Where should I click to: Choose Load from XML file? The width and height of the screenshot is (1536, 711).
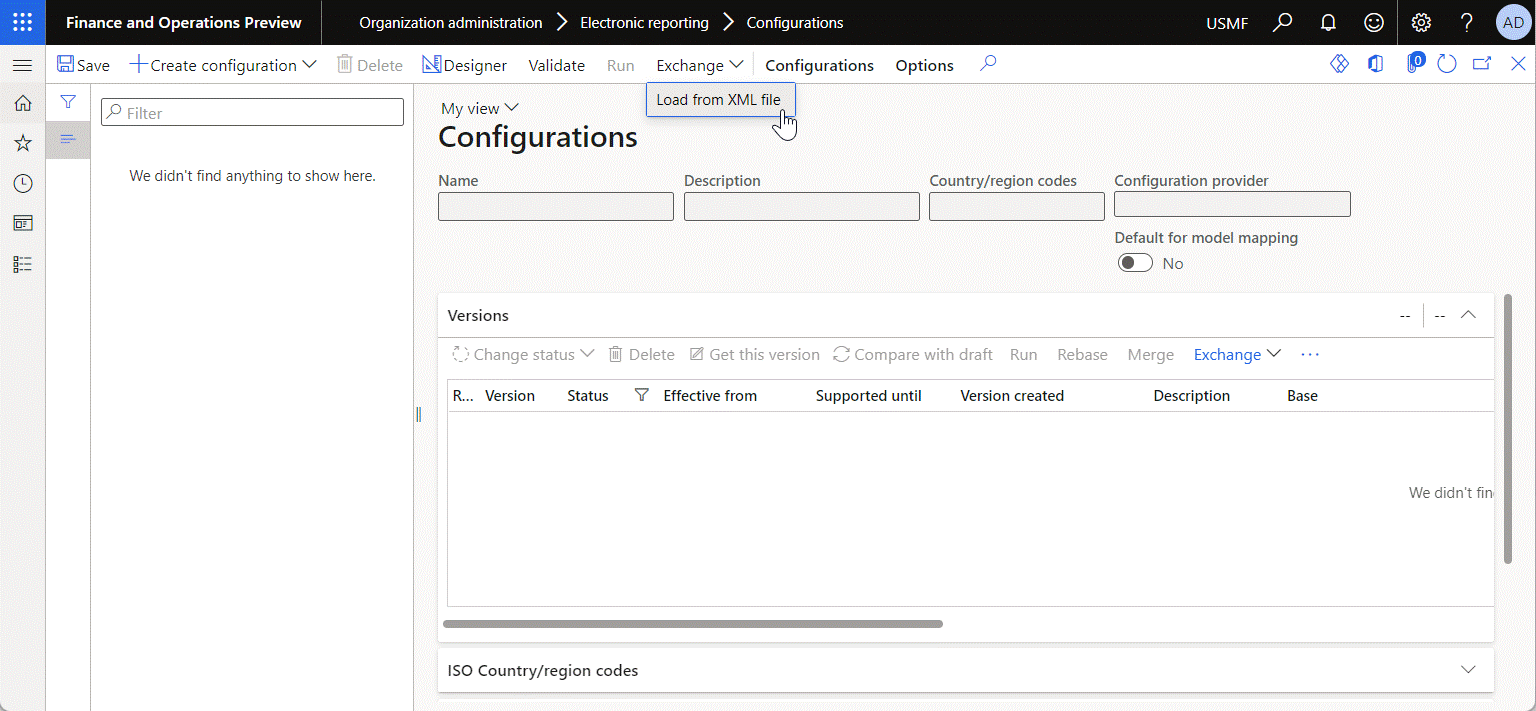point(719,99)
